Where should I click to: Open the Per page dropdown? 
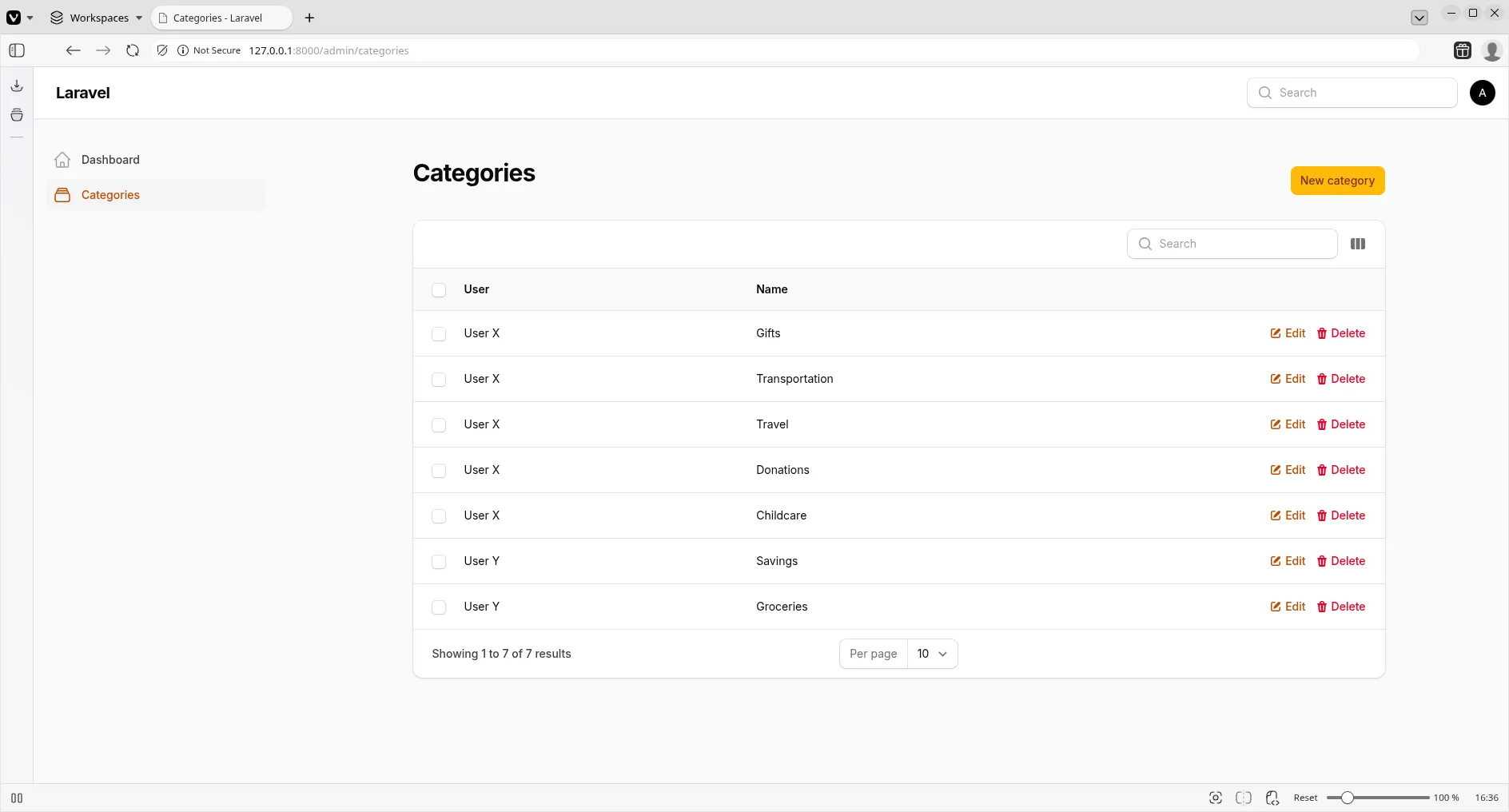click(934, 654)
